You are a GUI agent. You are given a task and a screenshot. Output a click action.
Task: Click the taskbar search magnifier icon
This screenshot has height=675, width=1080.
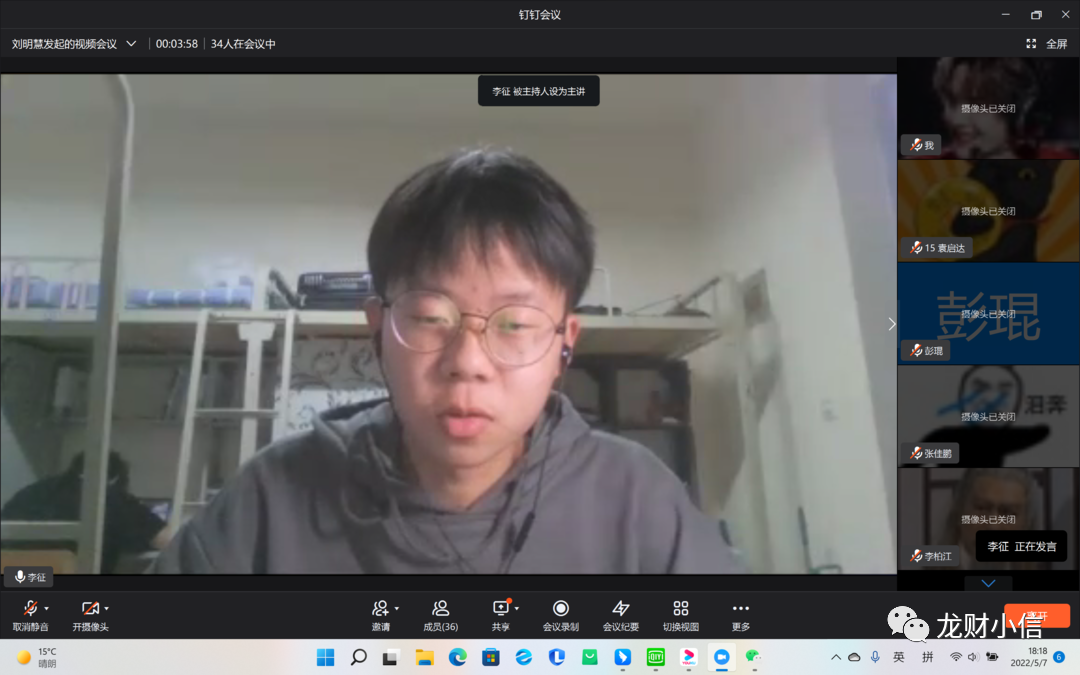(358, 657)
